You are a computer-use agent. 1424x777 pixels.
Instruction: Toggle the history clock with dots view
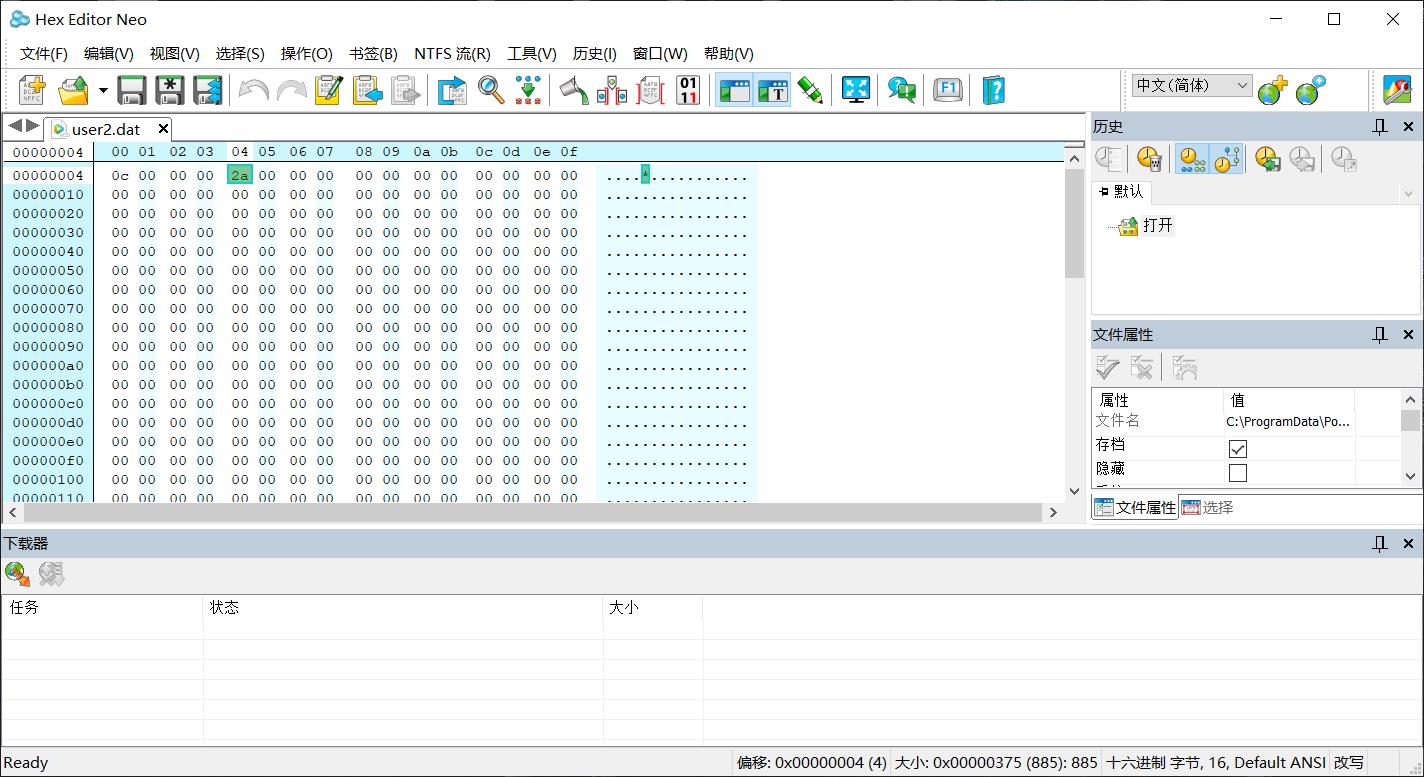tap(1191, 159)
